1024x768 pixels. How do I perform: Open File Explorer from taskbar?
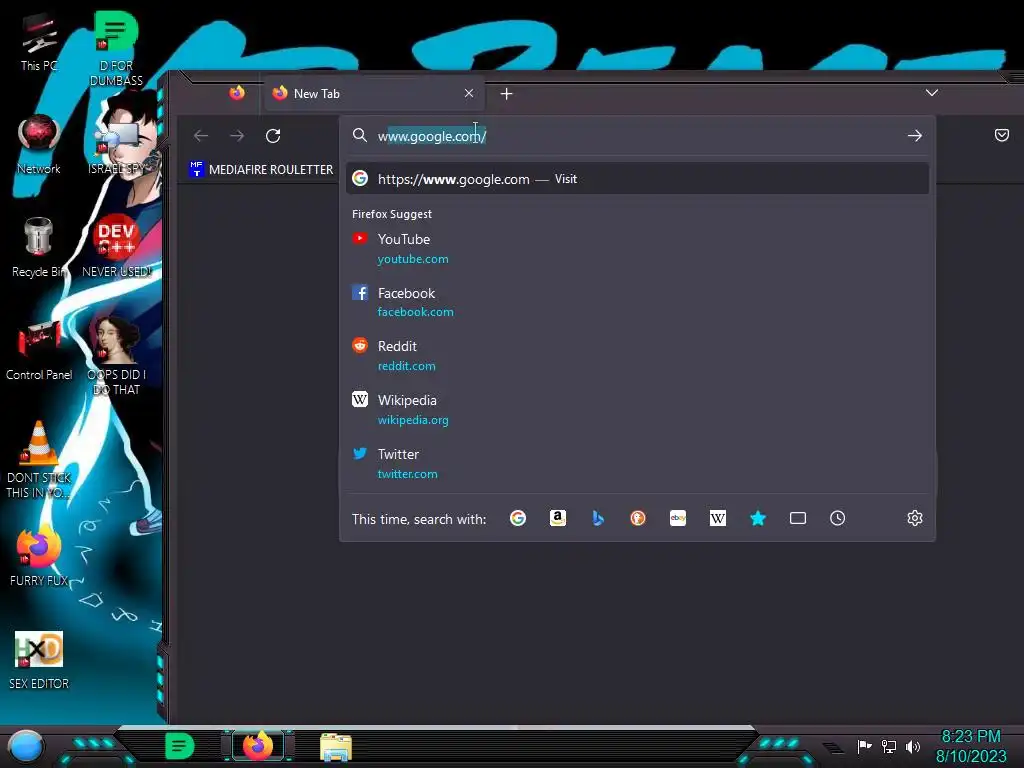tap(336, 747)
